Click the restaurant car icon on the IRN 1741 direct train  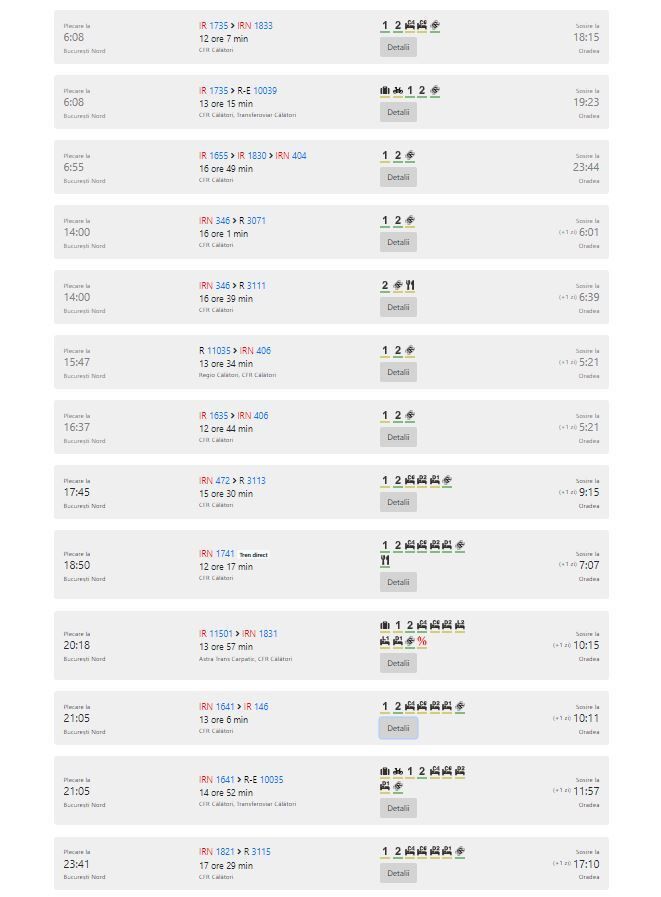coord(385,561)
